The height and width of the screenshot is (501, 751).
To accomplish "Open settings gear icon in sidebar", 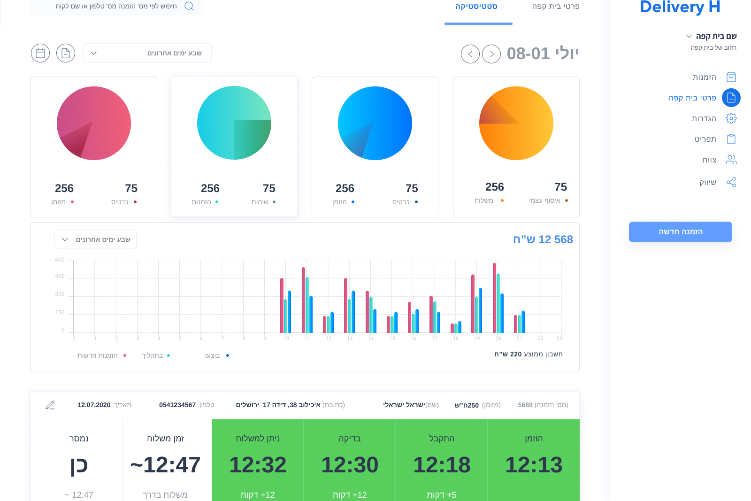I will tap(731, 118).
